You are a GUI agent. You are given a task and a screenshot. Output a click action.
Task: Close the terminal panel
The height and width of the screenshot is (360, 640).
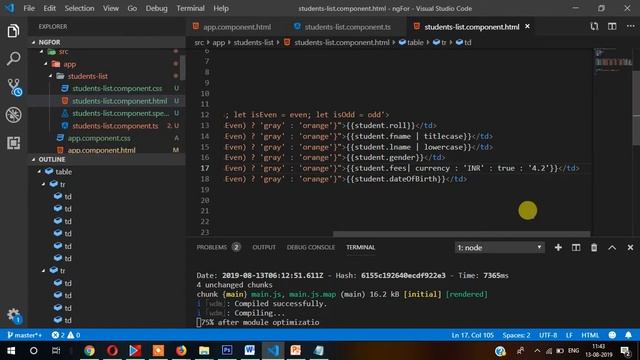(630, 248)
